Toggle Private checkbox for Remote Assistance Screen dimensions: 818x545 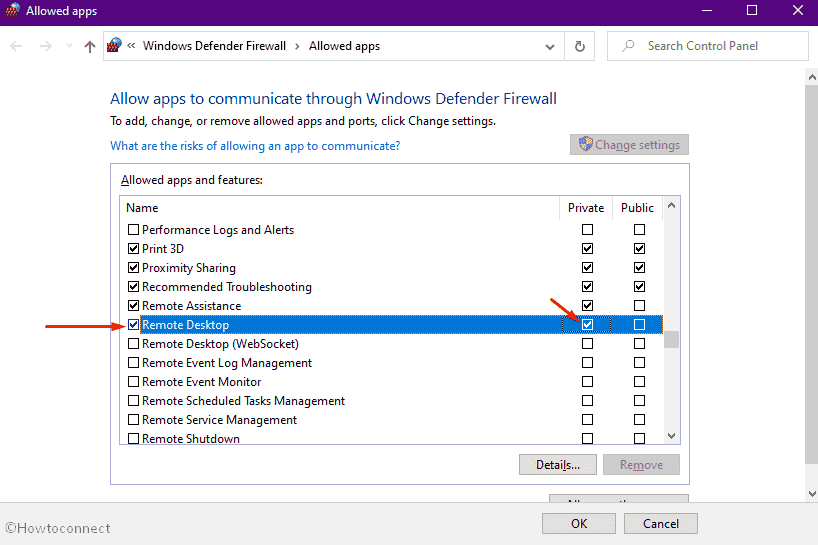pos(587,306)
